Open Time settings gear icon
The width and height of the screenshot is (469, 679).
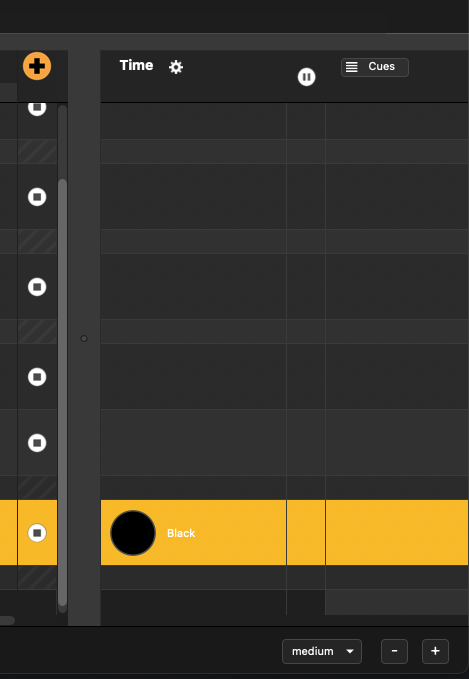coord(176,67)
